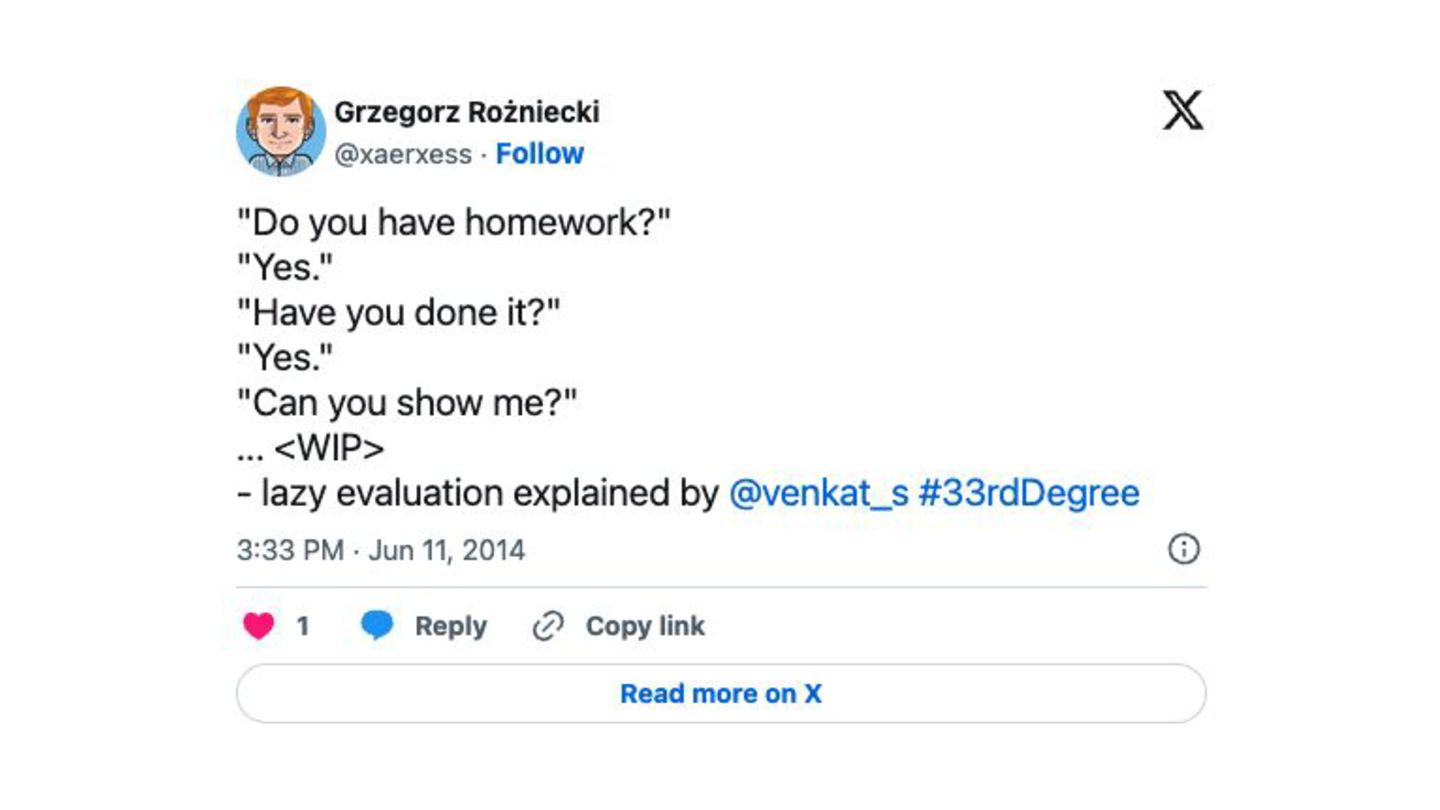
Task: Open the @venkat_s mention
Action: tap(818, 493)
